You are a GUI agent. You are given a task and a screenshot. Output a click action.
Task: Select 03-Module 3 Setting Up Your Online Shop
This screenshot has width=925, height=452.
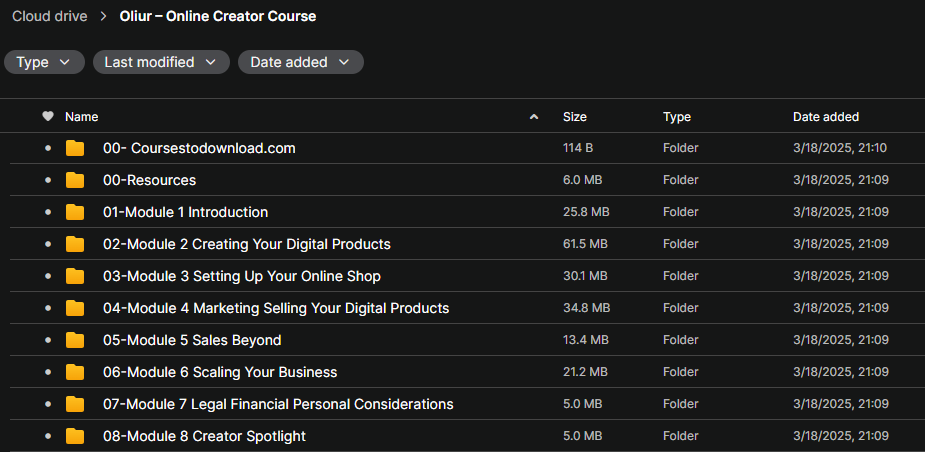(242, 276)
